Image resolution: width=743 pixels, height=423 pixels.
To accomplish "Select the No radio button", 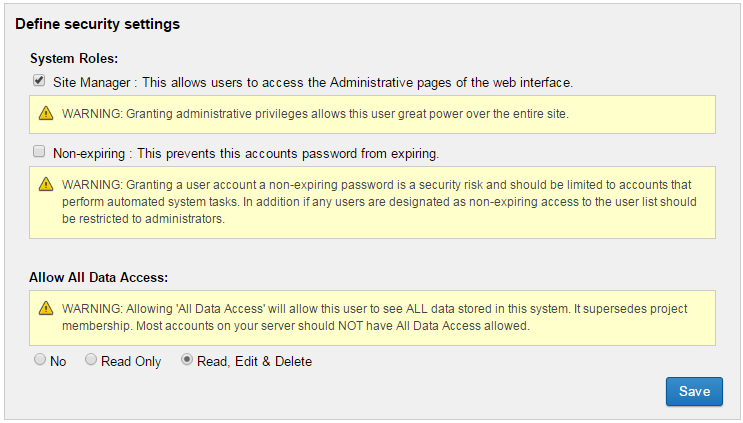I will click(x=40, y=360).
